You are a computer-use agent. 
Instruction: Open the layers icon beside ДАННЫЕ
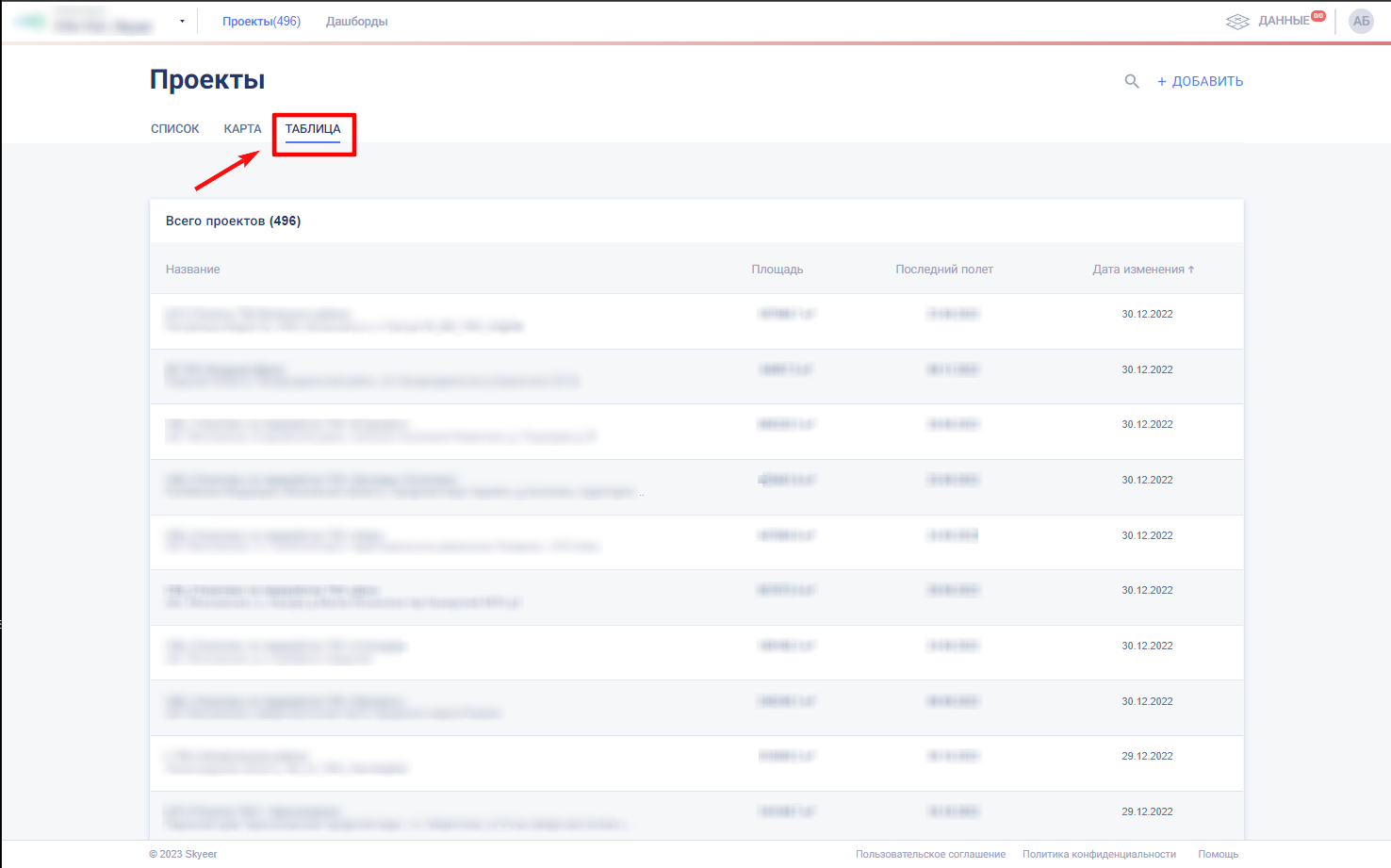click(1236, 21)
